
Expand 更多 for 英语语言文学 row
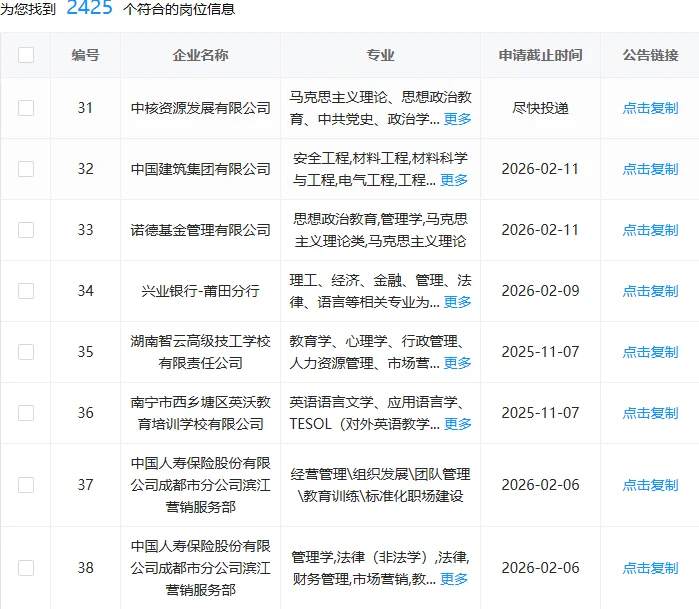point(457,424)
